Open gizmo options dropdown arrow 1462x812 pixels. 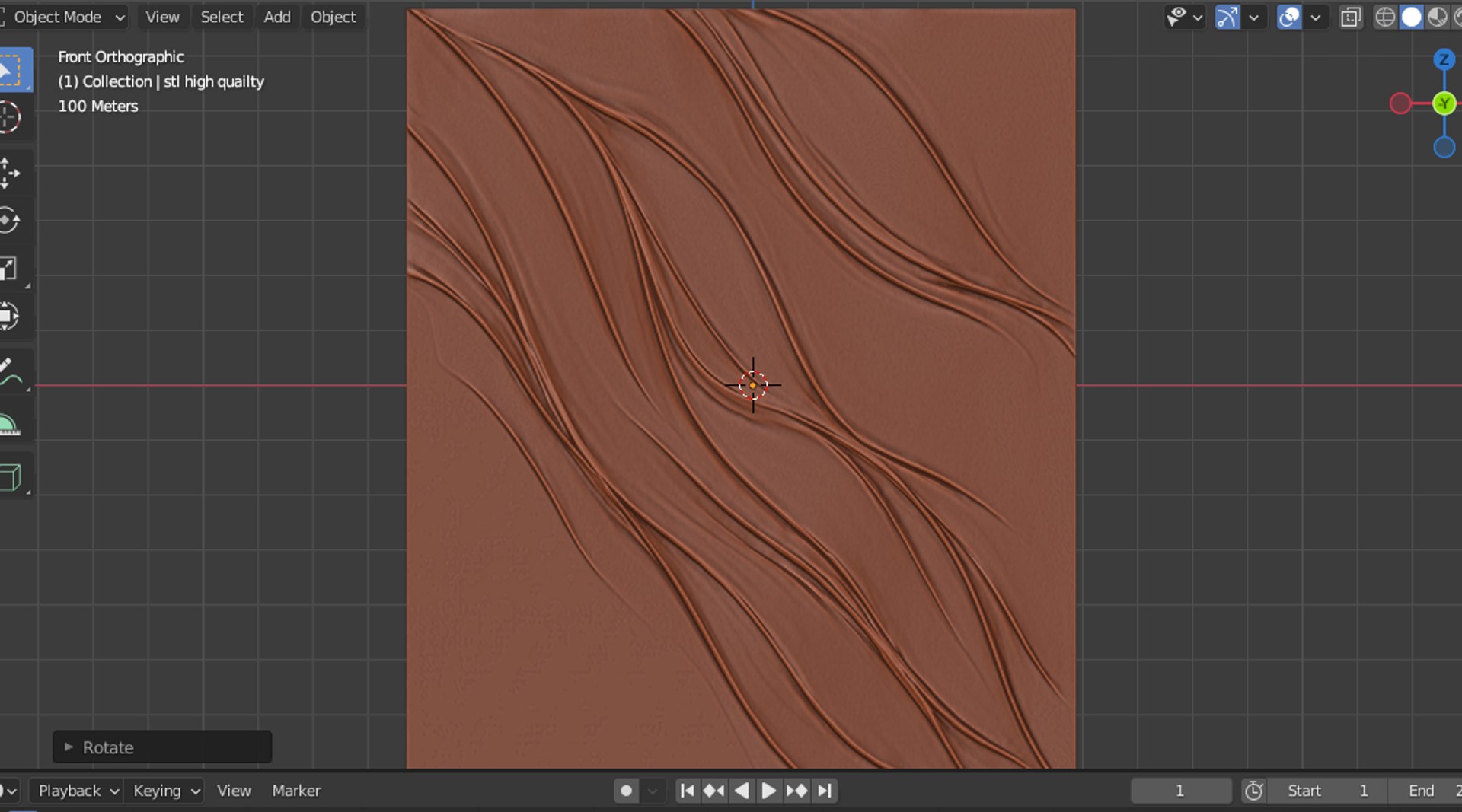coord(1253,17)
